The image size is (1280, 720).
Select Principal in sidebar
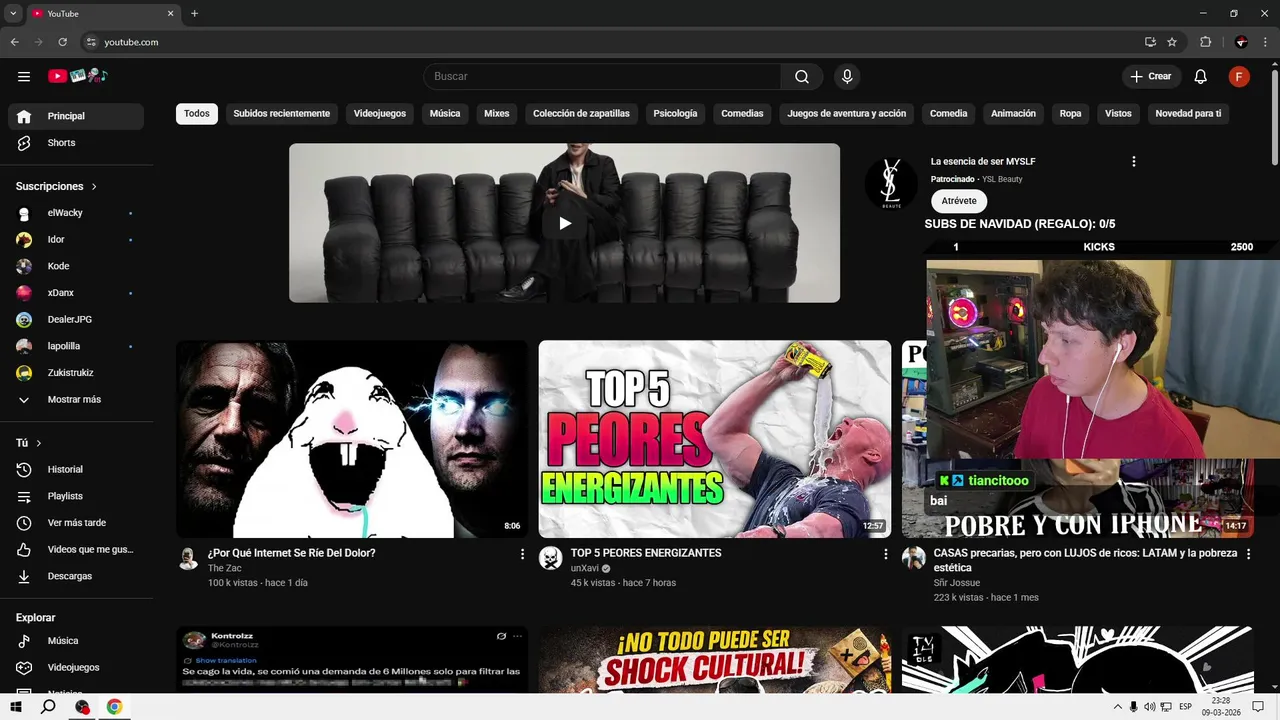[76, 116]
